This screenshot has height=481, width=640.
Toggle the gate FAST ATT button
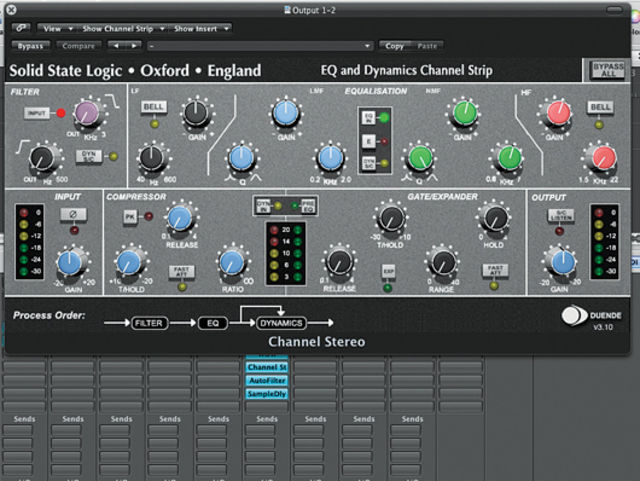click(495, 270)
